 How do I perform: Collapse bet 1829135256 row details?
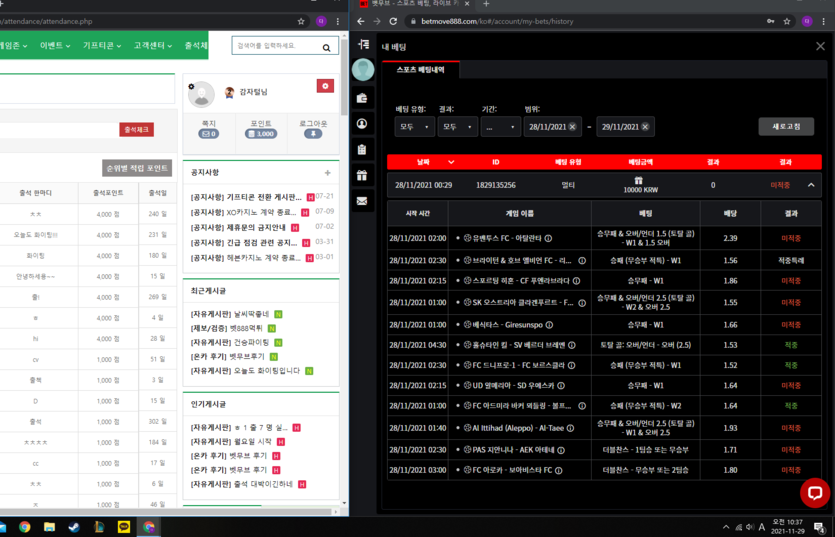pos(811,185)
